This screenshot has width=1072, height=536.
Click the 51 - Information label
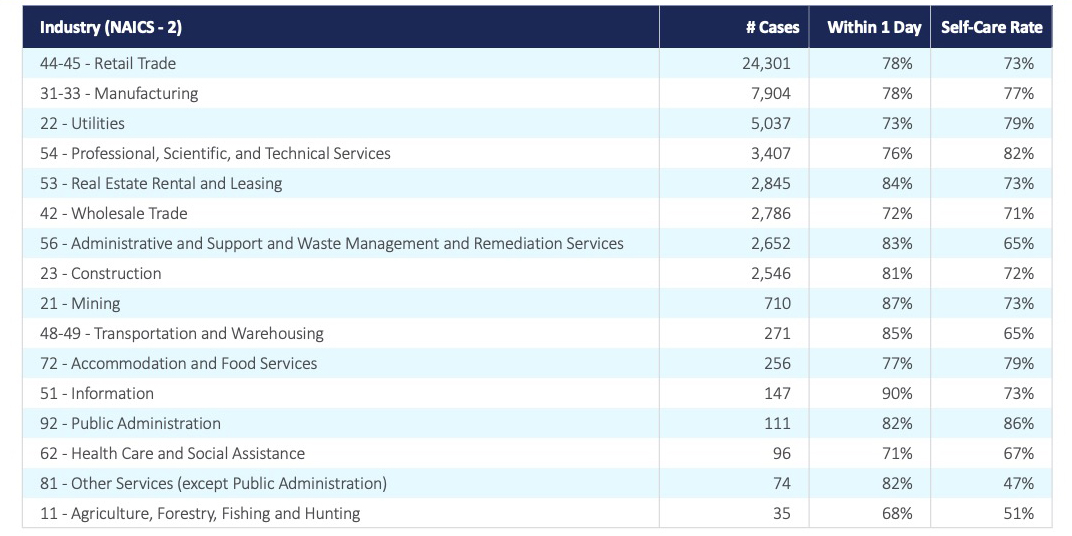click(x=97, y=393)
